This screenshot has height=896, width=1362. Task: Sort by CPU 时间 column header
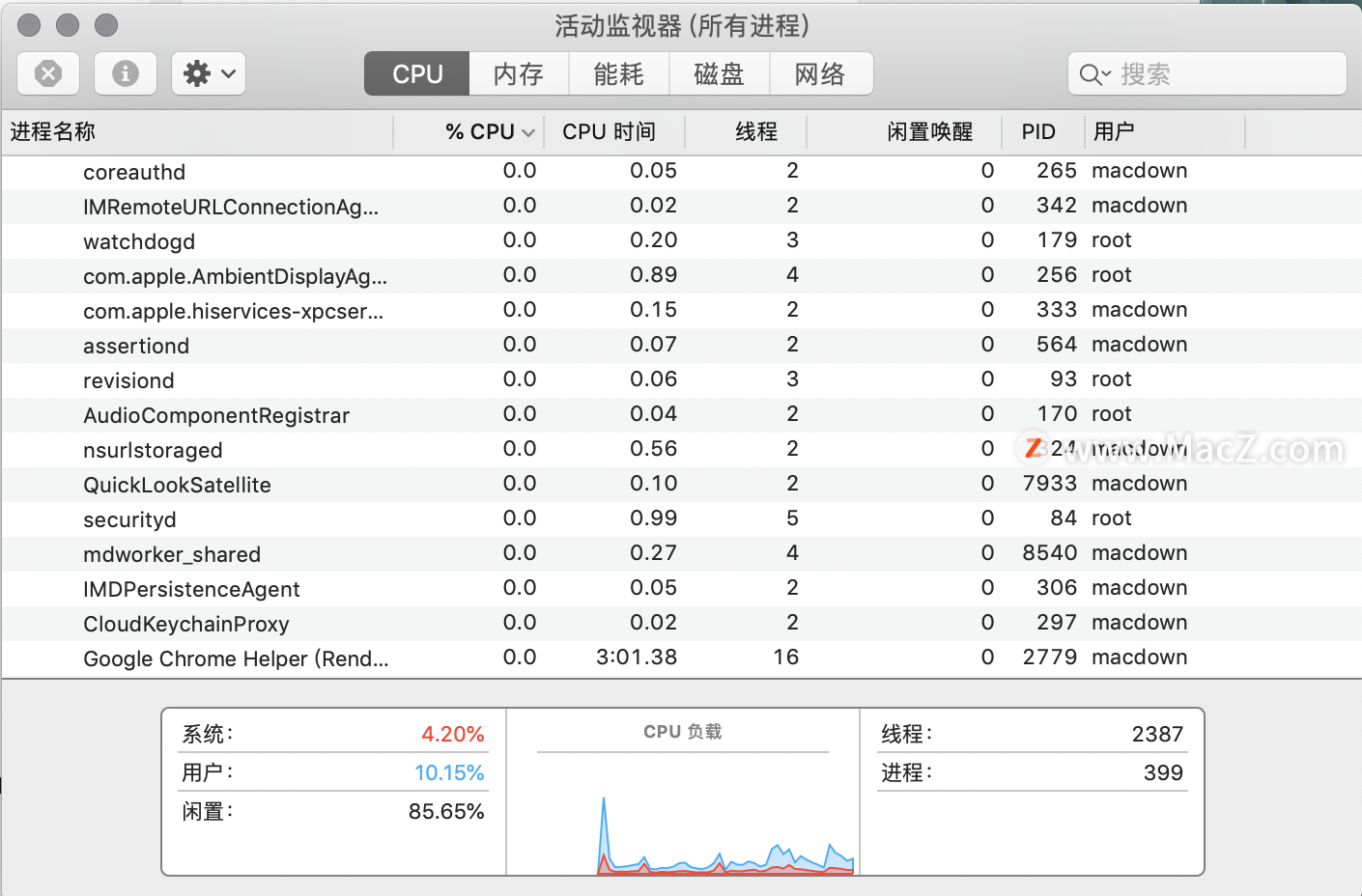[615, 132]
